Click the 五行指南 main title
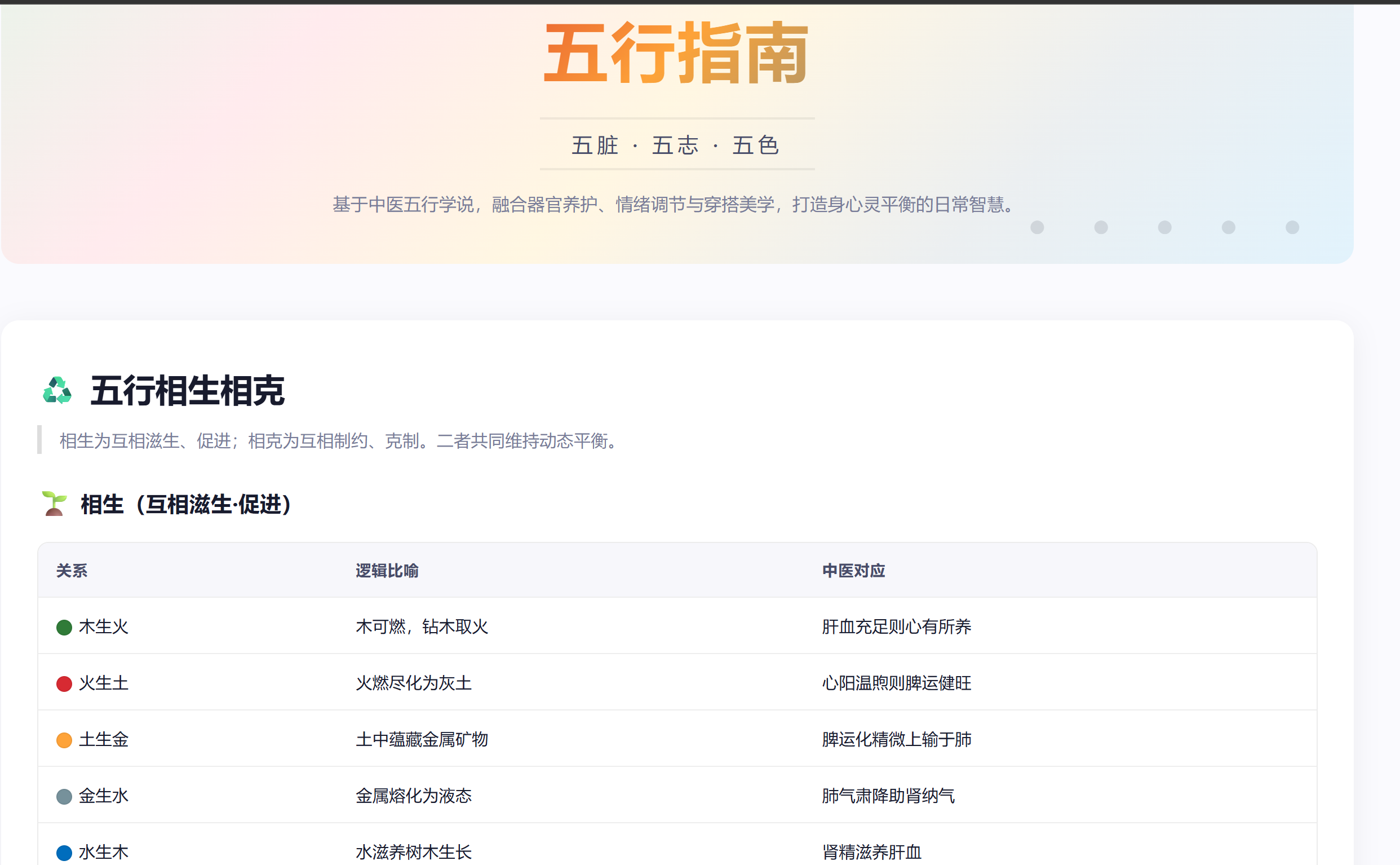Screen dimensions: 1400x865 (x=677, y=53)
